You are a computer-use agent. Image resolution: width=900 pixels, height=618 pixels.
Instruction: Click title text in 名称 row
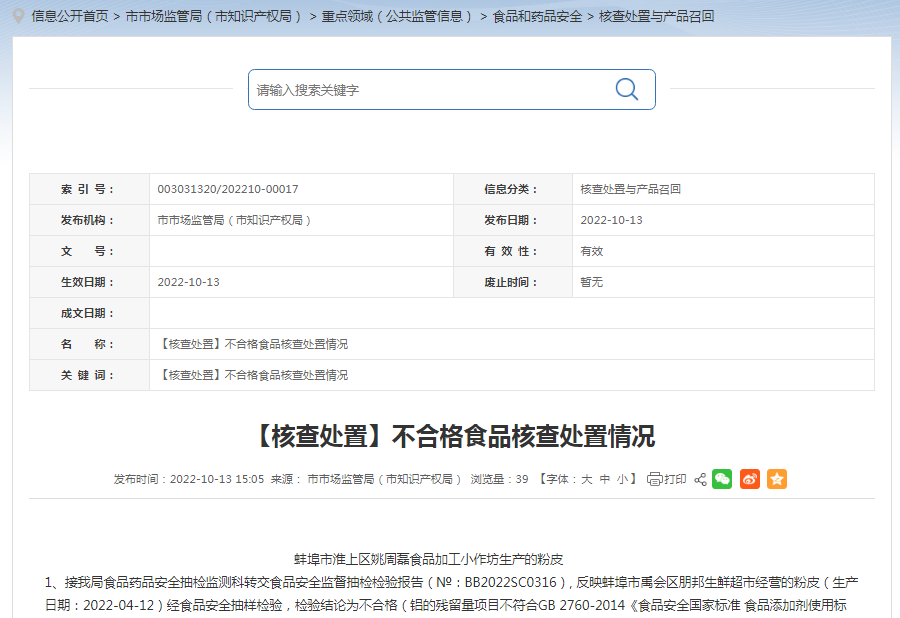pyautogui.click(x=253, y=344)
